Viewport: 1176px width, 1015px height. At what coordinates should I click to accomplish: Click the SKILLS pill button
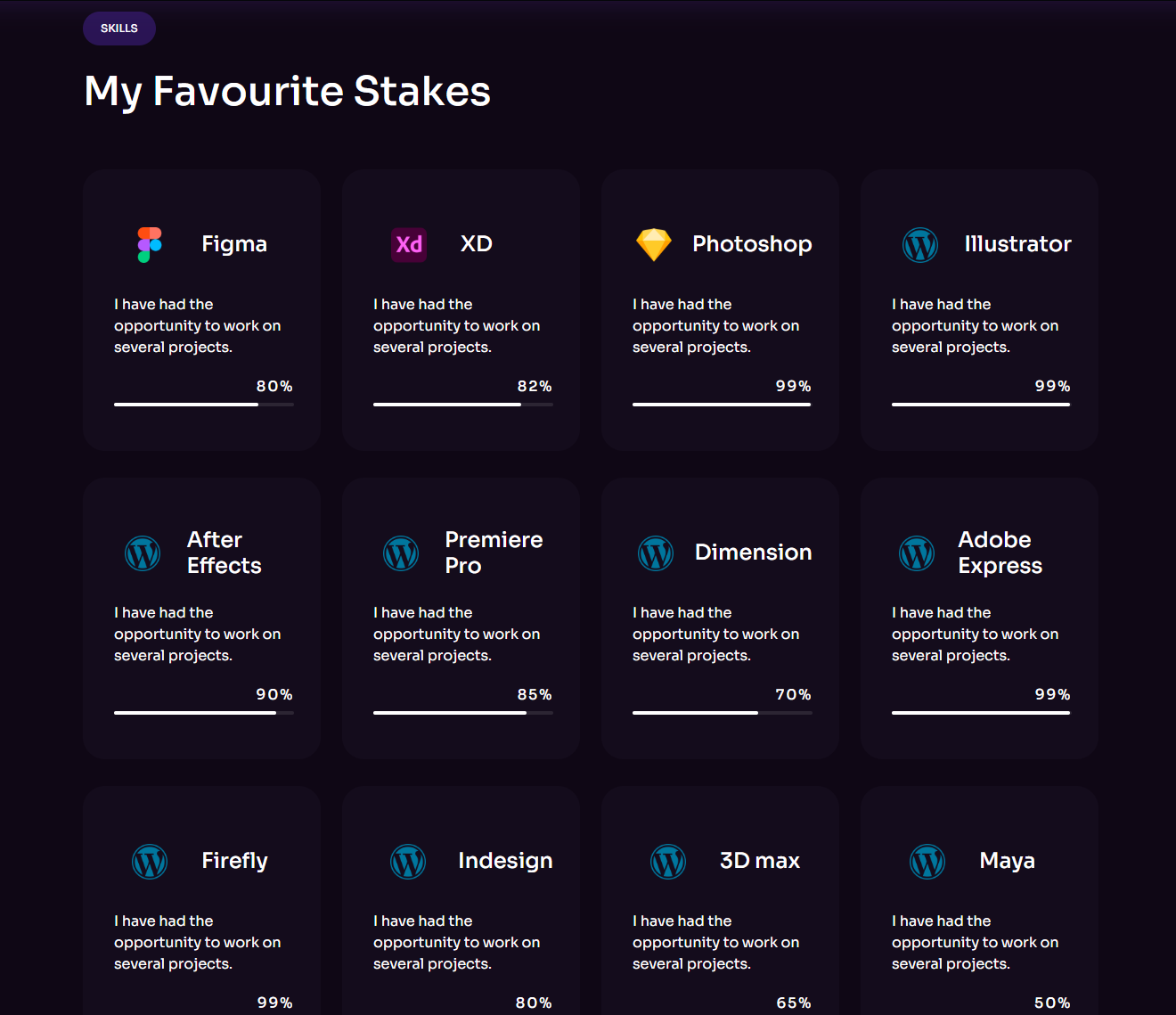point(119,29)
